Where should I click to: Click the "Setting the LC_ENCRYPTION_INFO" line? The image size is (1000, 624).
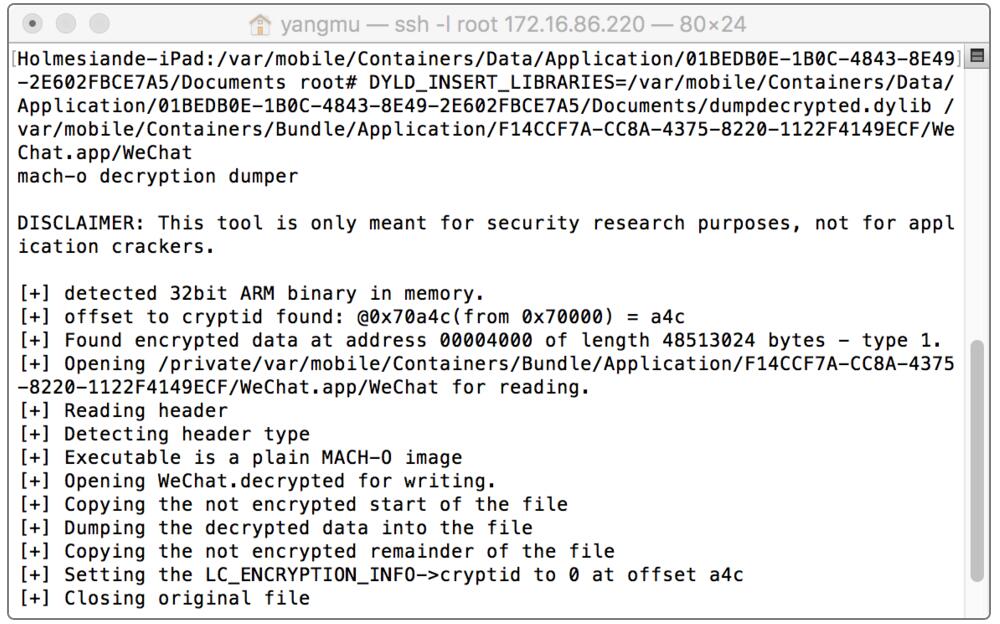tap(380, 575)
